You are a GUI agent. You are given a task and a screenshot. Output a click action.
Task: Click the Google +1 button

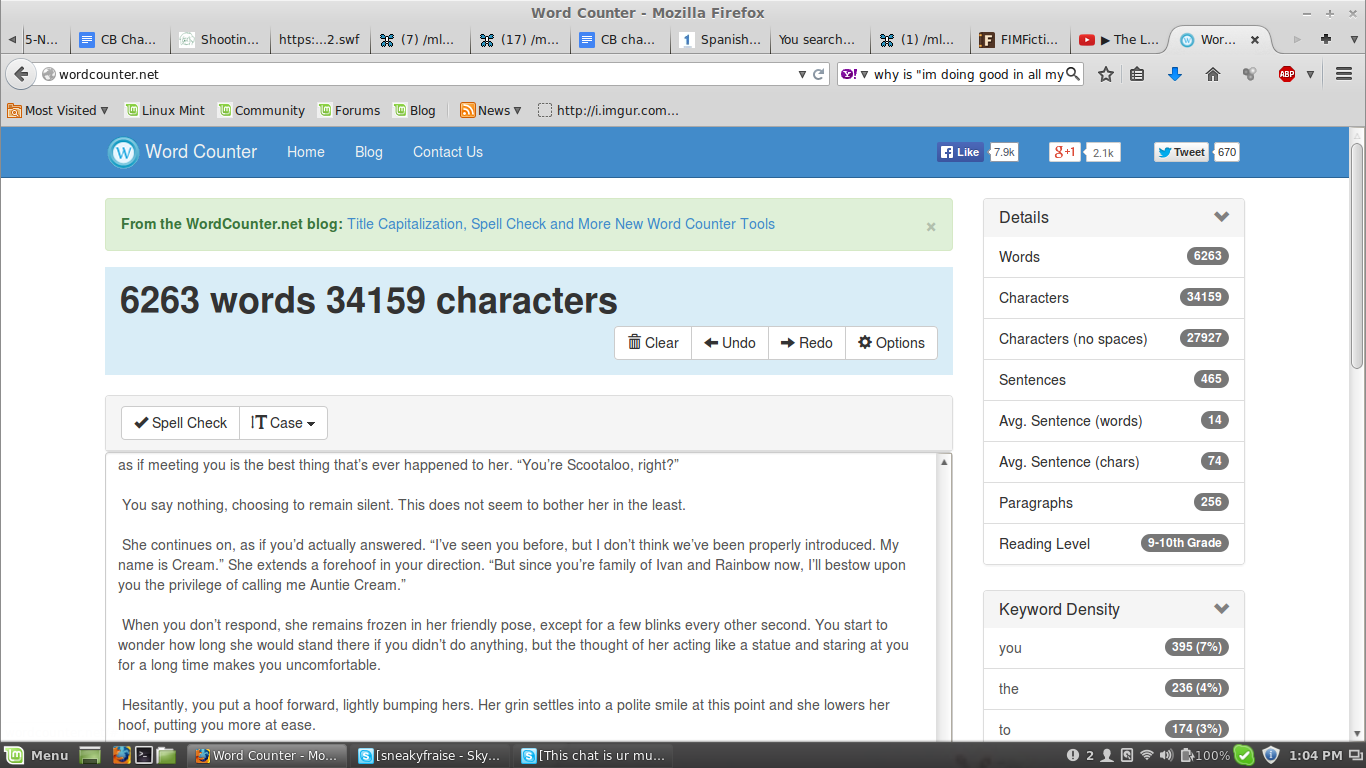click(x=1065, y=152)
